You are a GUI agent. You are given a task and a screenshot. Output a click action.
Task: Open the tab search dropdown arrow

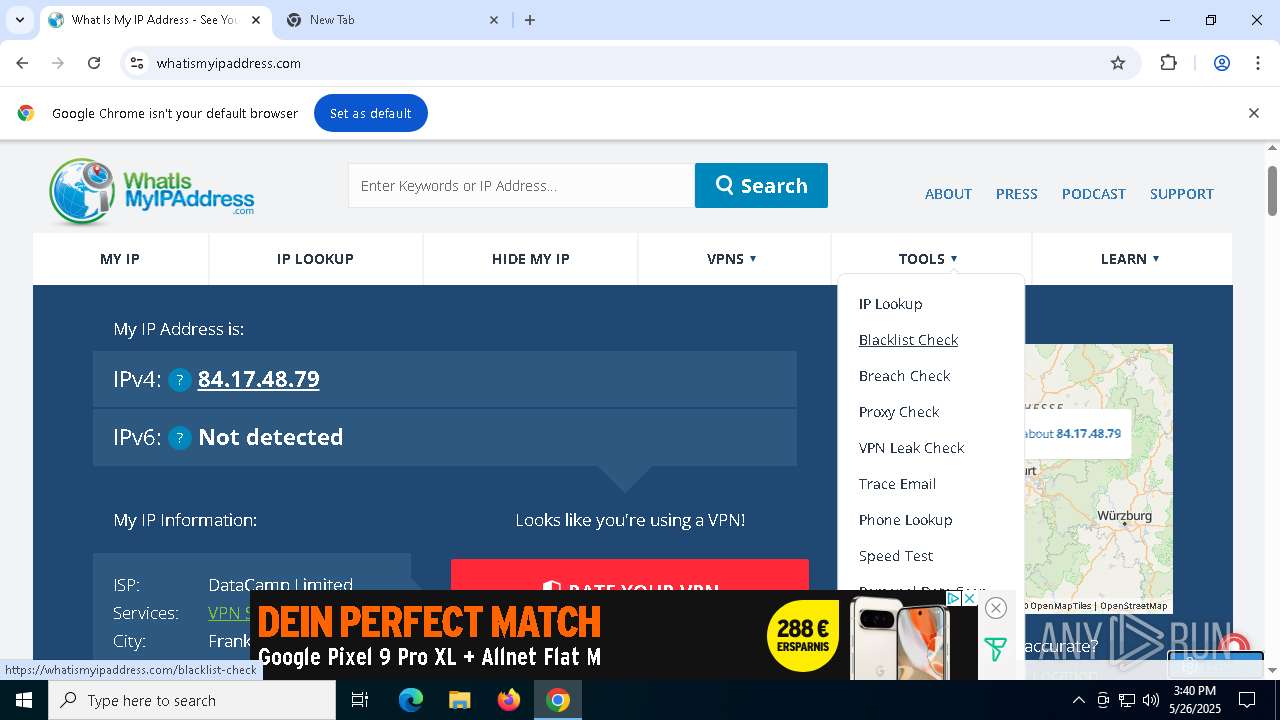[19, 20]
